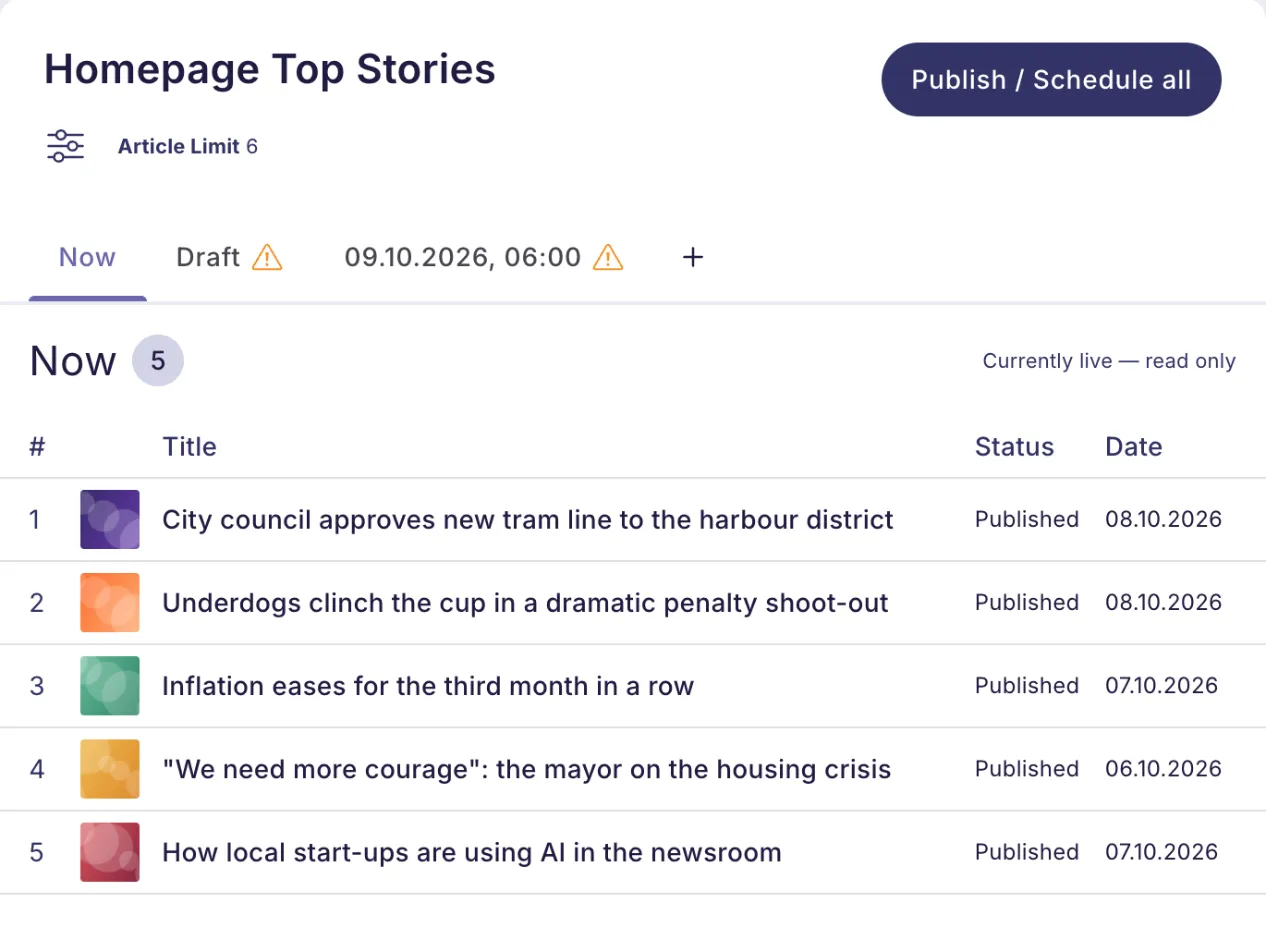Image resolution: width=1266 pixels, height=952 pixels.
Task: Click the Status column header
Action: [x=1014, y=446]
